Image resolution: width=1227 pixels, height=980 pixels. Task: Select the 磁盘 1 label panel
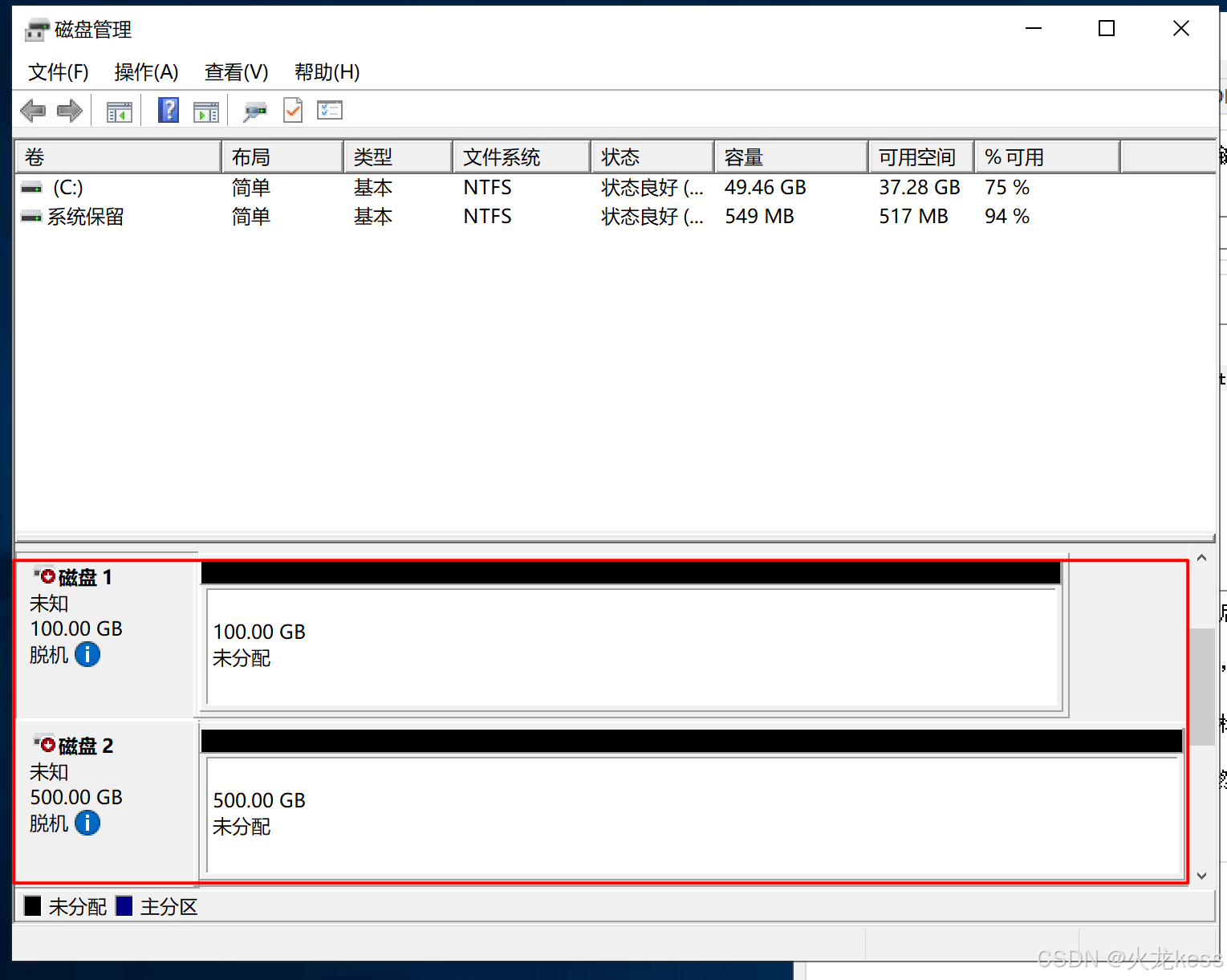coord(107,638)
